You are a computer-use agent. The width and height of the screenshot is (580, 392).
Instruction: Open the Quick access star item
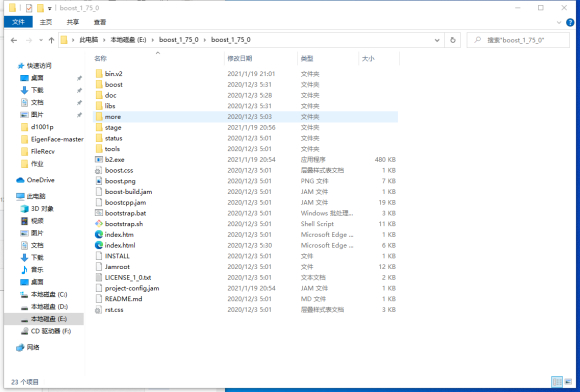pyautogui.click(x=35, y=66)
